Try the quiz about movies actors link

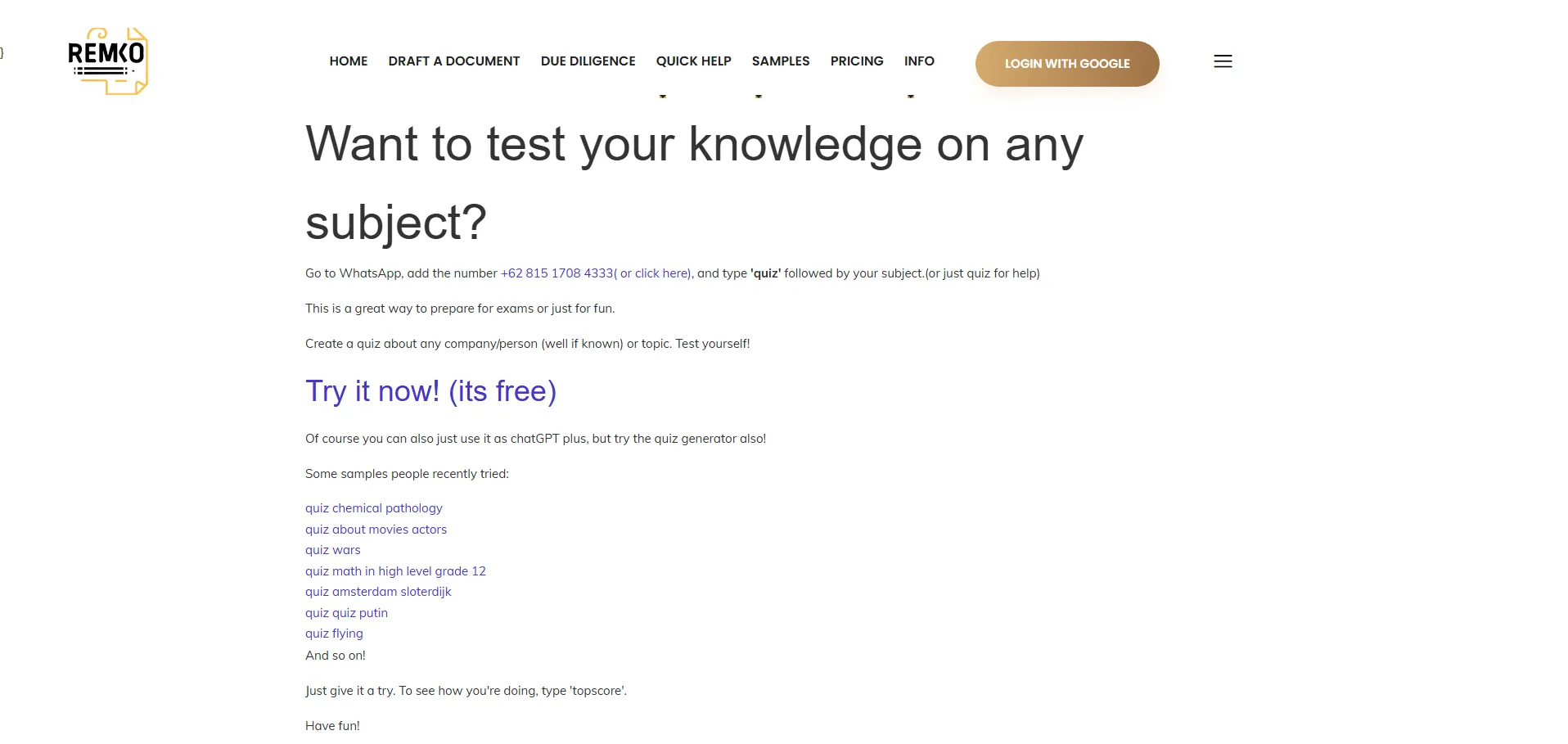[x=376, y=530]
